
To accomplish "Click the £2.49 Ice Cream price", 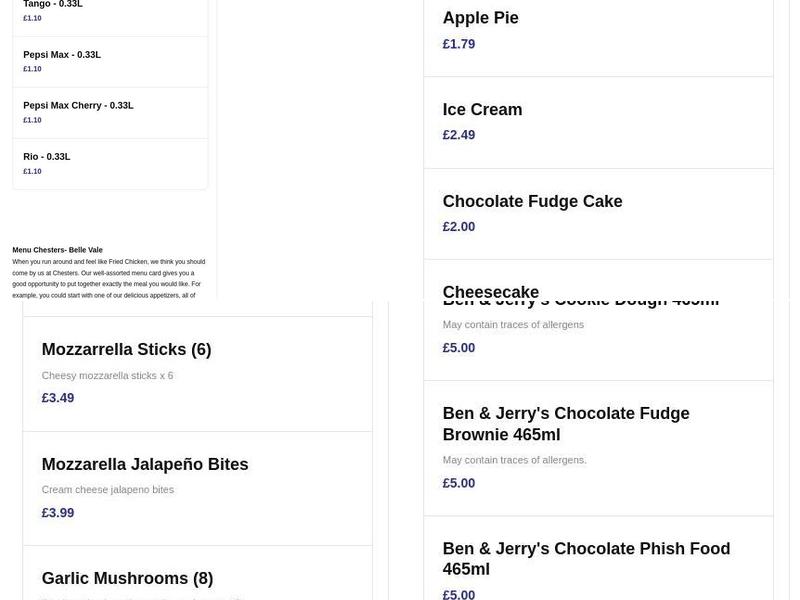I will [x=459, y=134].
